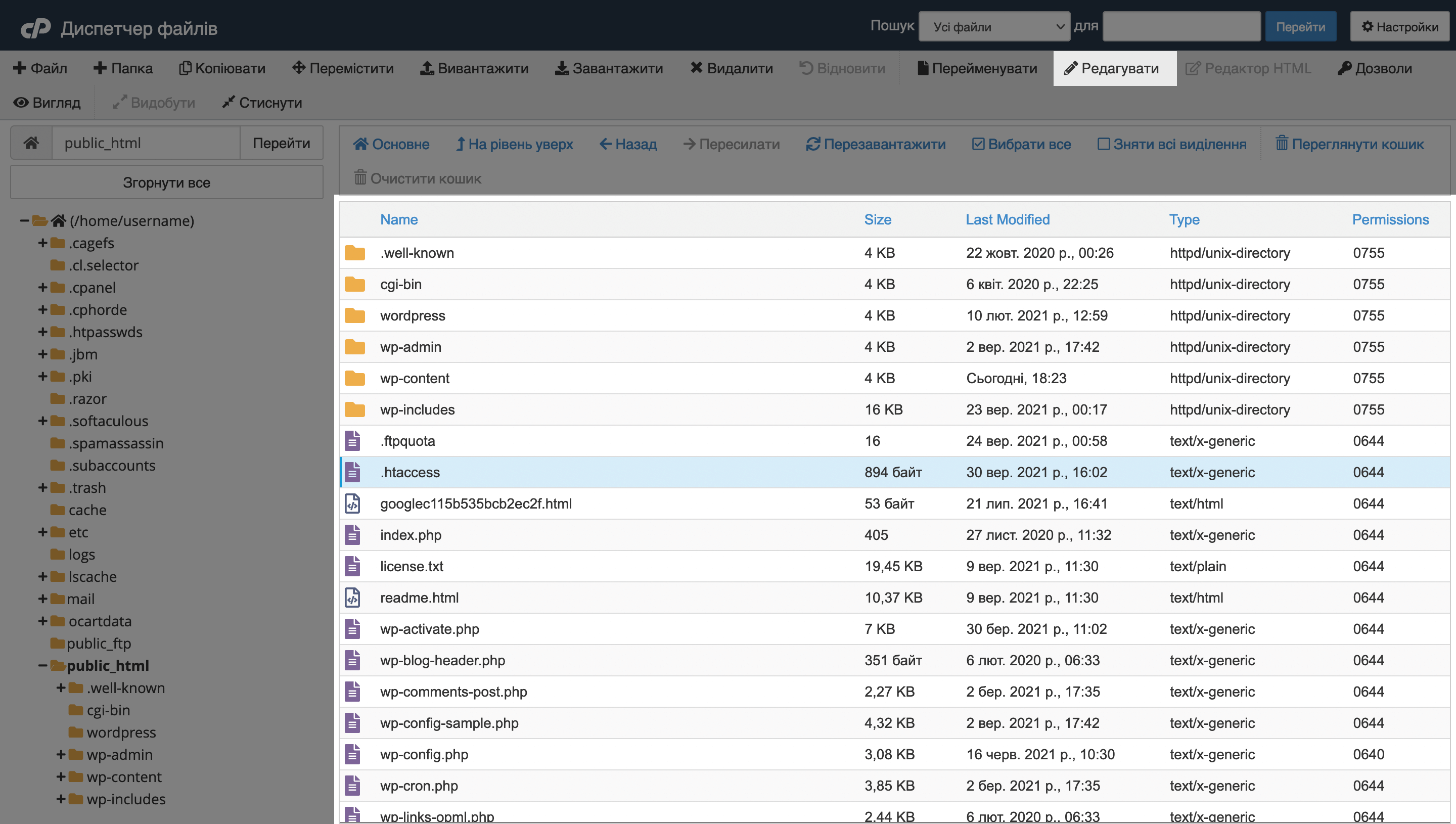This screenshot has width=1456, height=824.
Task: Expand wp-content in the folder tree
Action: point(61,777)
